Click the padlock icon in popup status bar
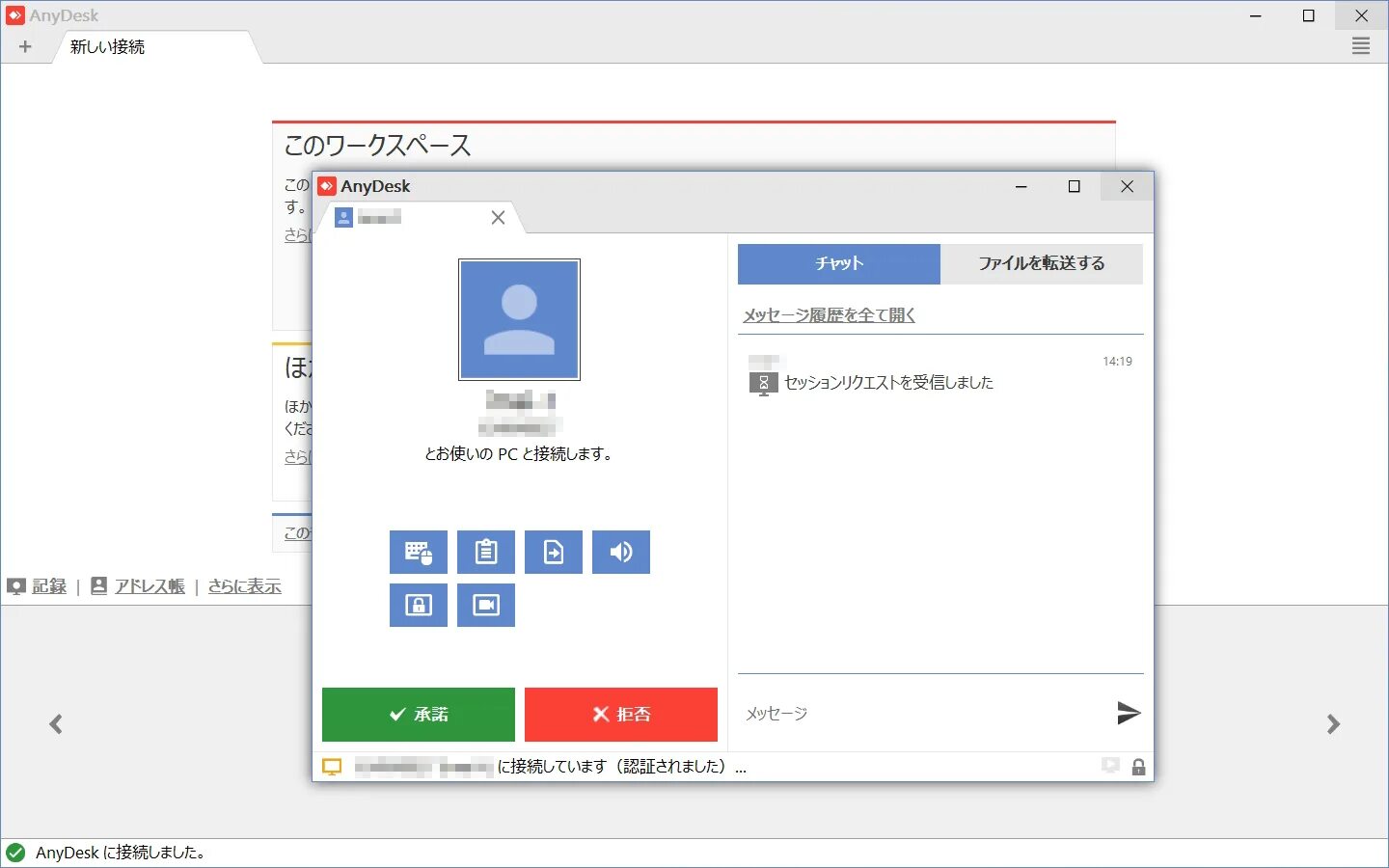The height and width of the screenshot is (868, 1389). (x=1138, y=767)
